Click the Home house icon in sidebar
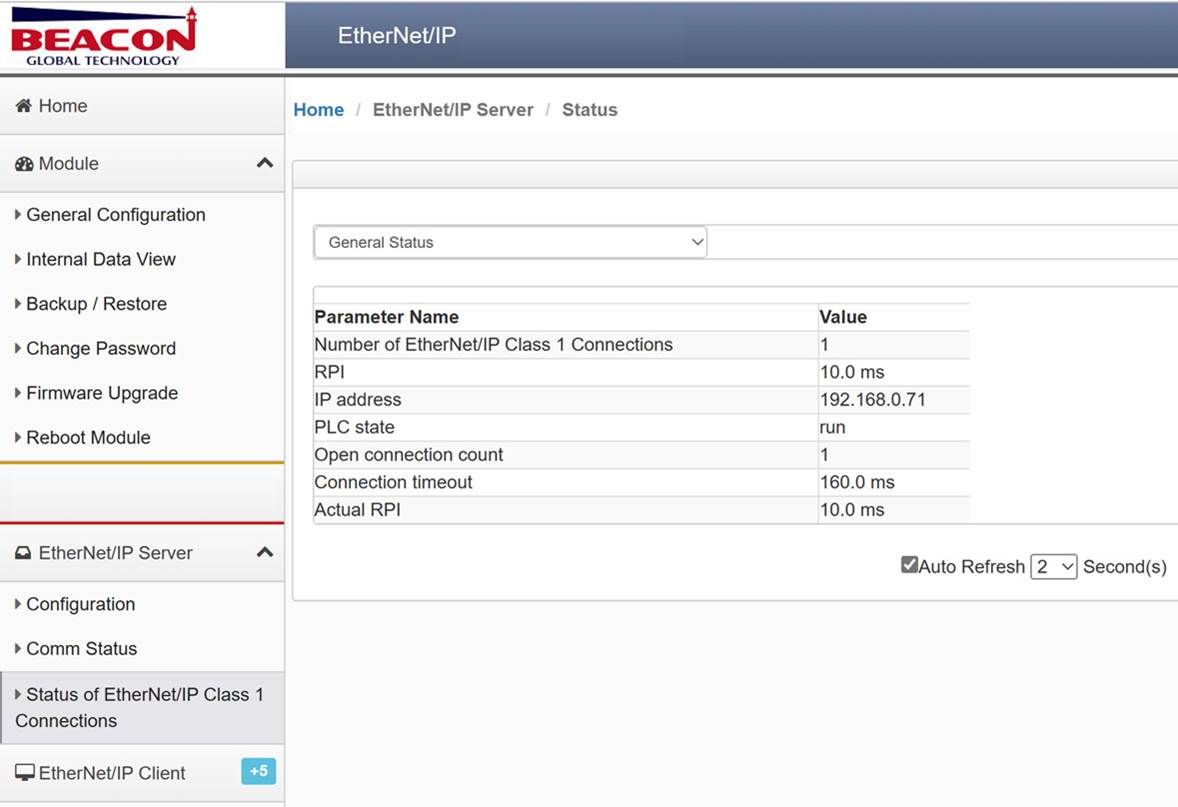 [x=23, y=106]
